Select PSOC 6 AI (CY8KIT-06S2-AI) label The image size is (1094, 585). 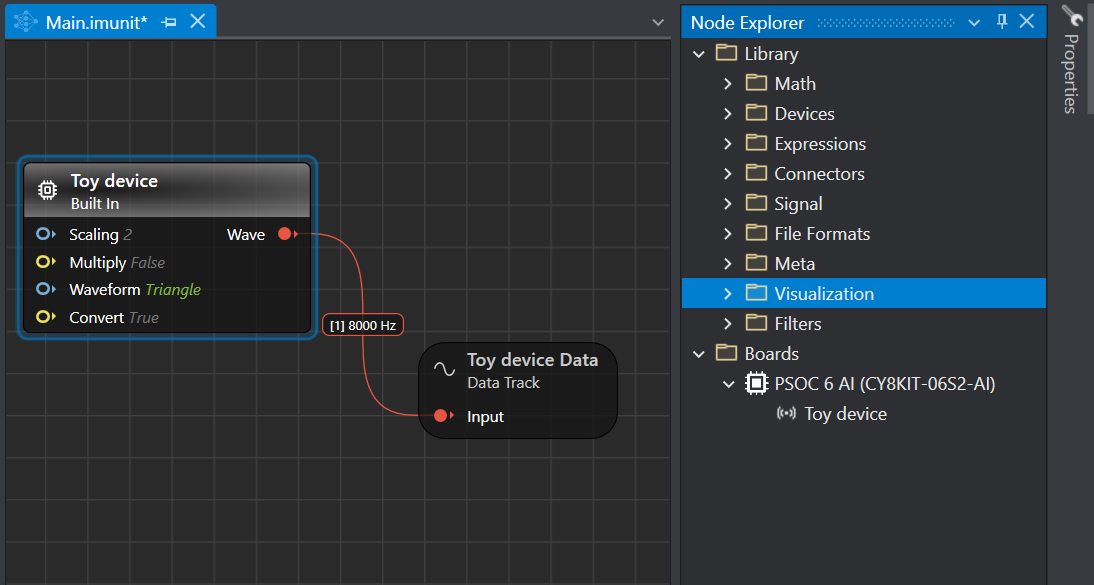point(885,384)
